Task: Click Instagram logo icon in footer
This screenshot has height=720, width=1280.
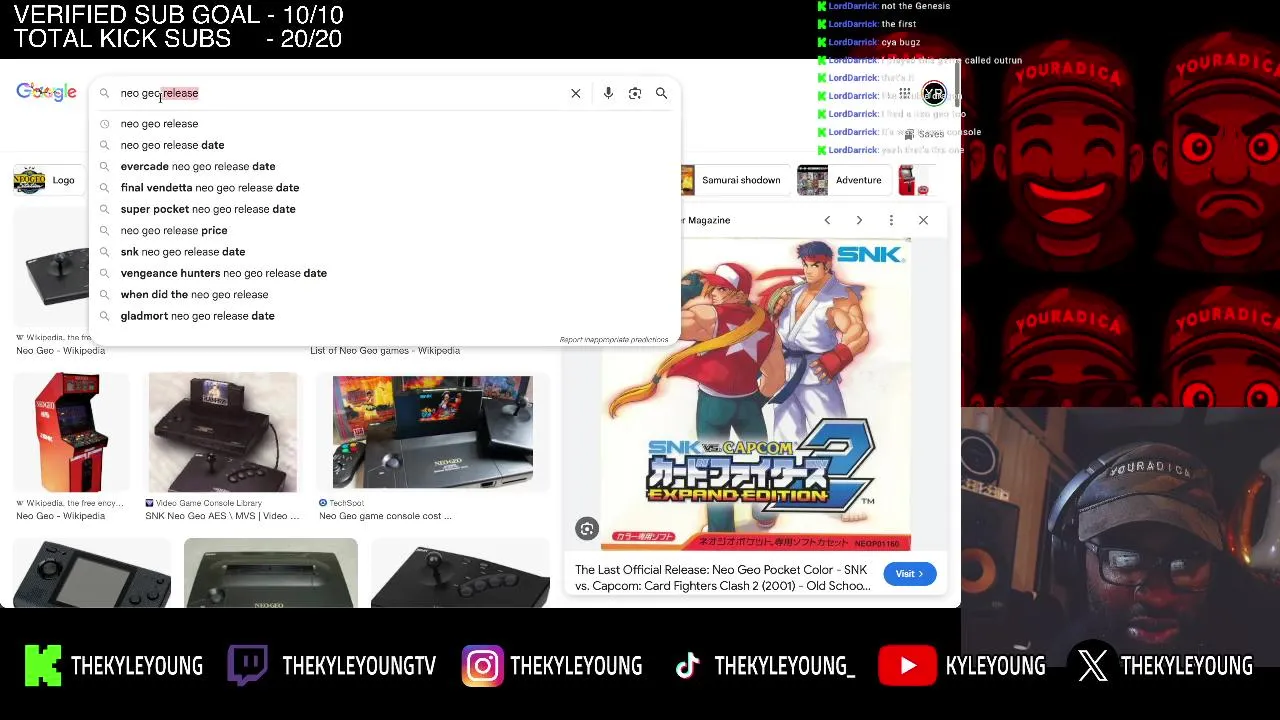Action: pyautogui.click(x=482, y=666)
